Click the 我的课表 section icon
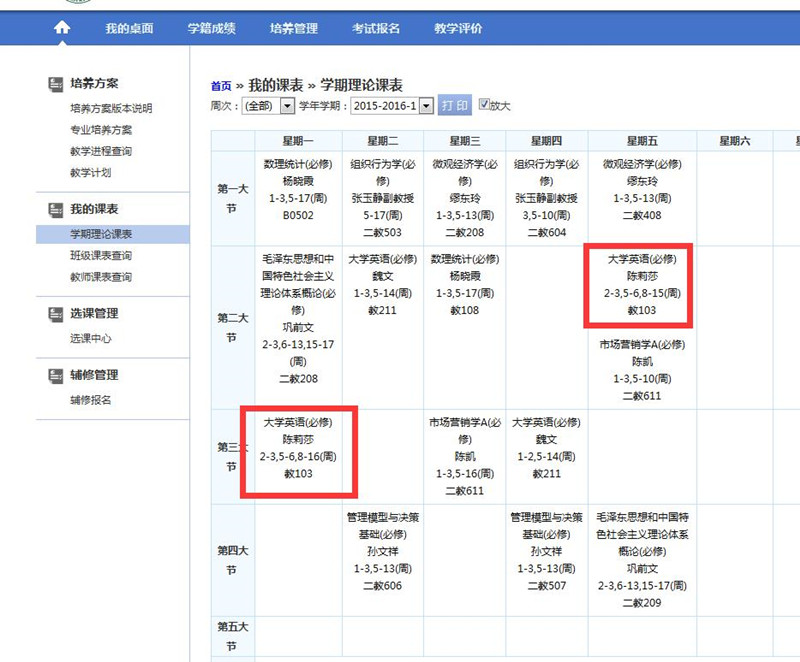 (56, 210)
